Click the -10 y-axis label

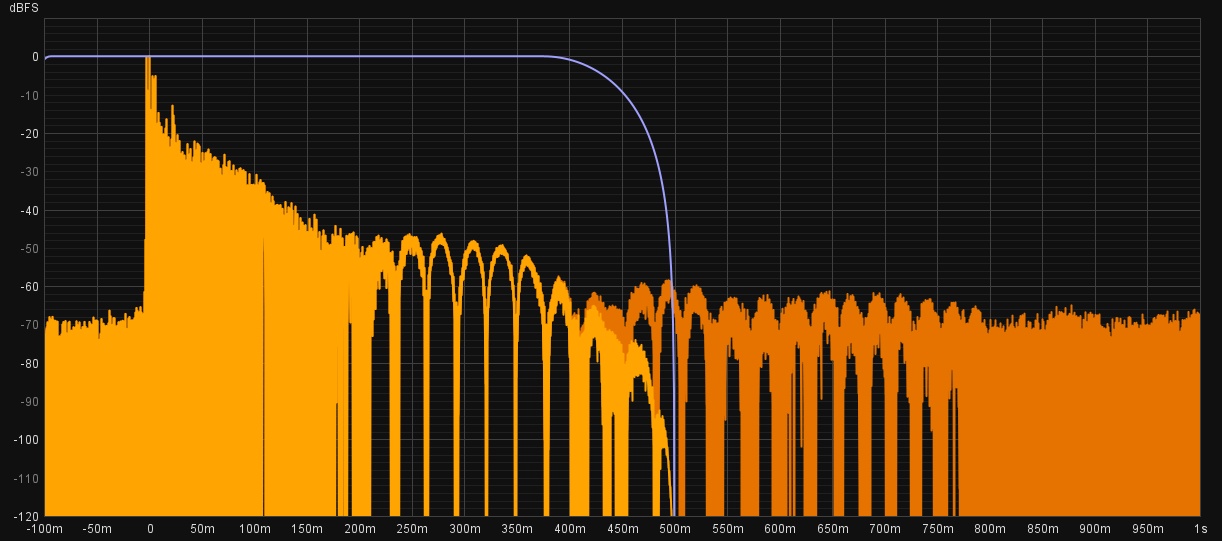click(x=29, y=95)
